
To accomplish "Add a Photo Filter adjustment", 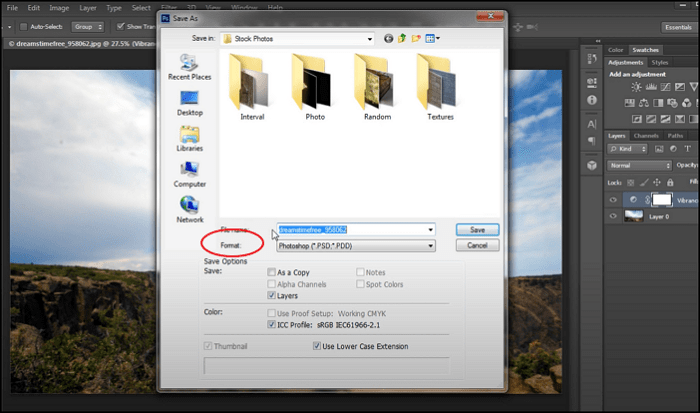I will pyautogui.click(x=672, y=103).
